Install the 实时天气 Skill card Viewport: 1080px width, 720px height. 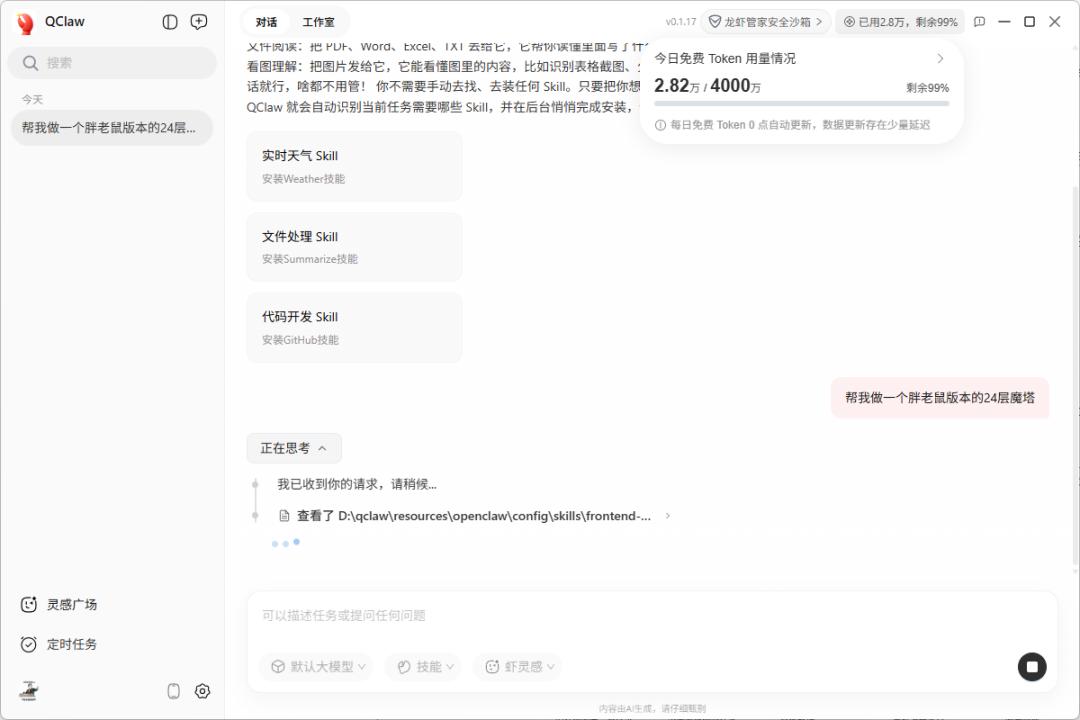(x=354, y=166)
